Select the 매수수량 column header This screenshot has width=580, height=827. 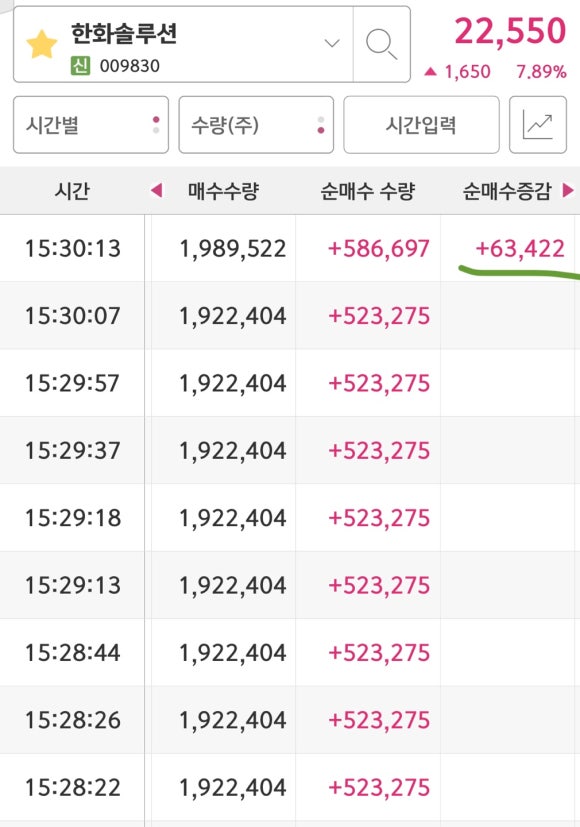pos(224,191)
